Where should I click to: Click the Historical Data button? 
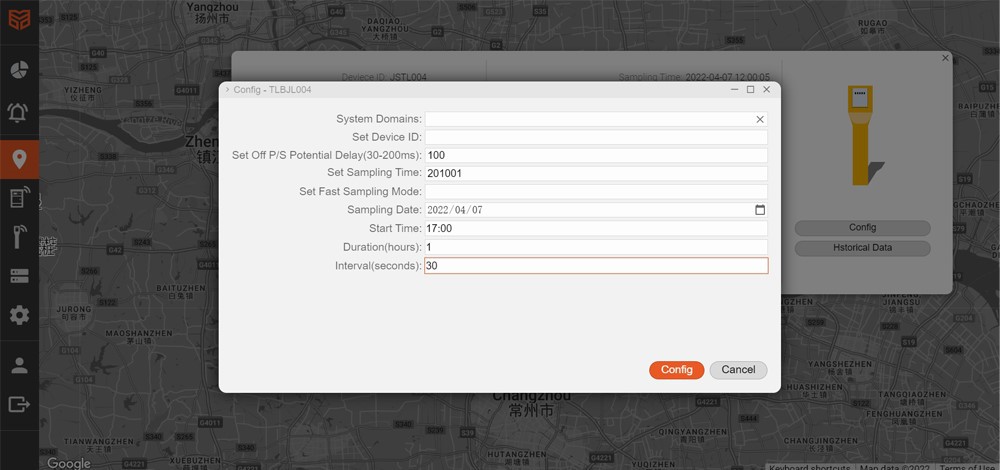tap(862, 248)
